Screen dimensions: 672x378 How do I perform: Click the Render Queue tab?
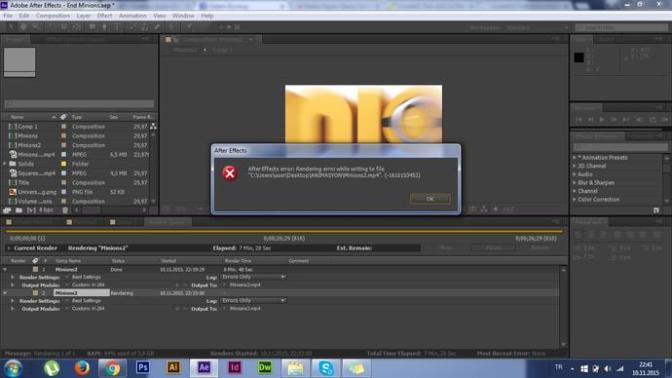(167, 222)
